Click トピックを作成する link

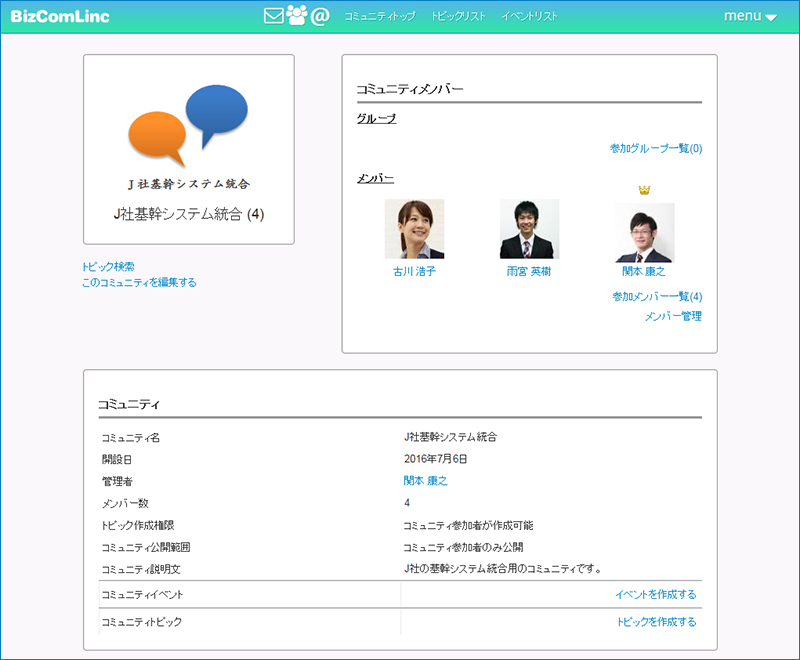[656, 622]
